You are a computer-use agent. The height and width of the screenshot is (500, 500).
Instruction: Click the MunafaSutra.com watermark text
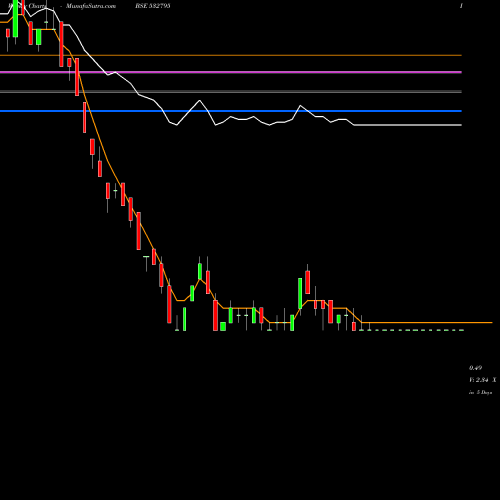pyautogui.click(x=91, y=6)
